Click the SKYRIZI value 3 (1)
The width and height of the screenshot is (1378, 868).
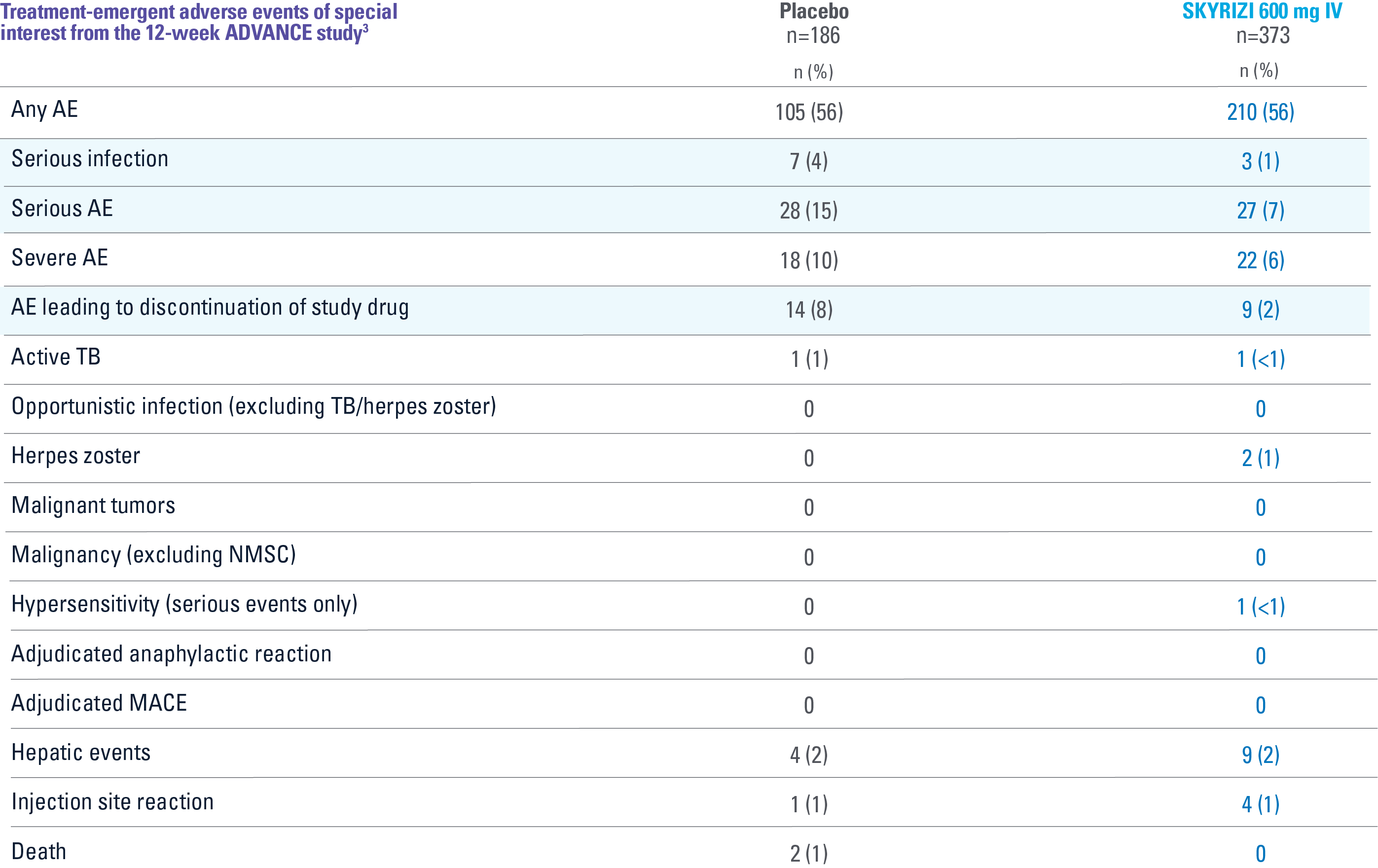[1261, 161]
